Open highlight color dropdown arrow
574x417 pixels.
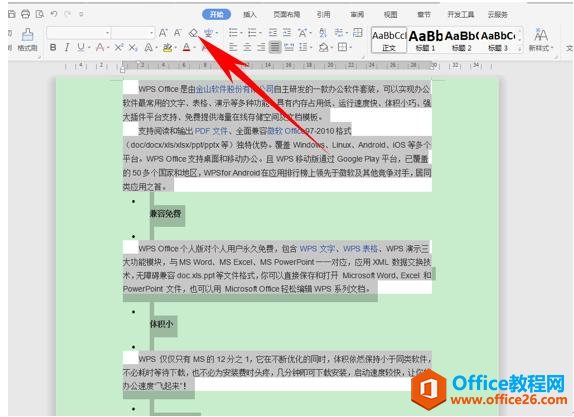(175, 48)
